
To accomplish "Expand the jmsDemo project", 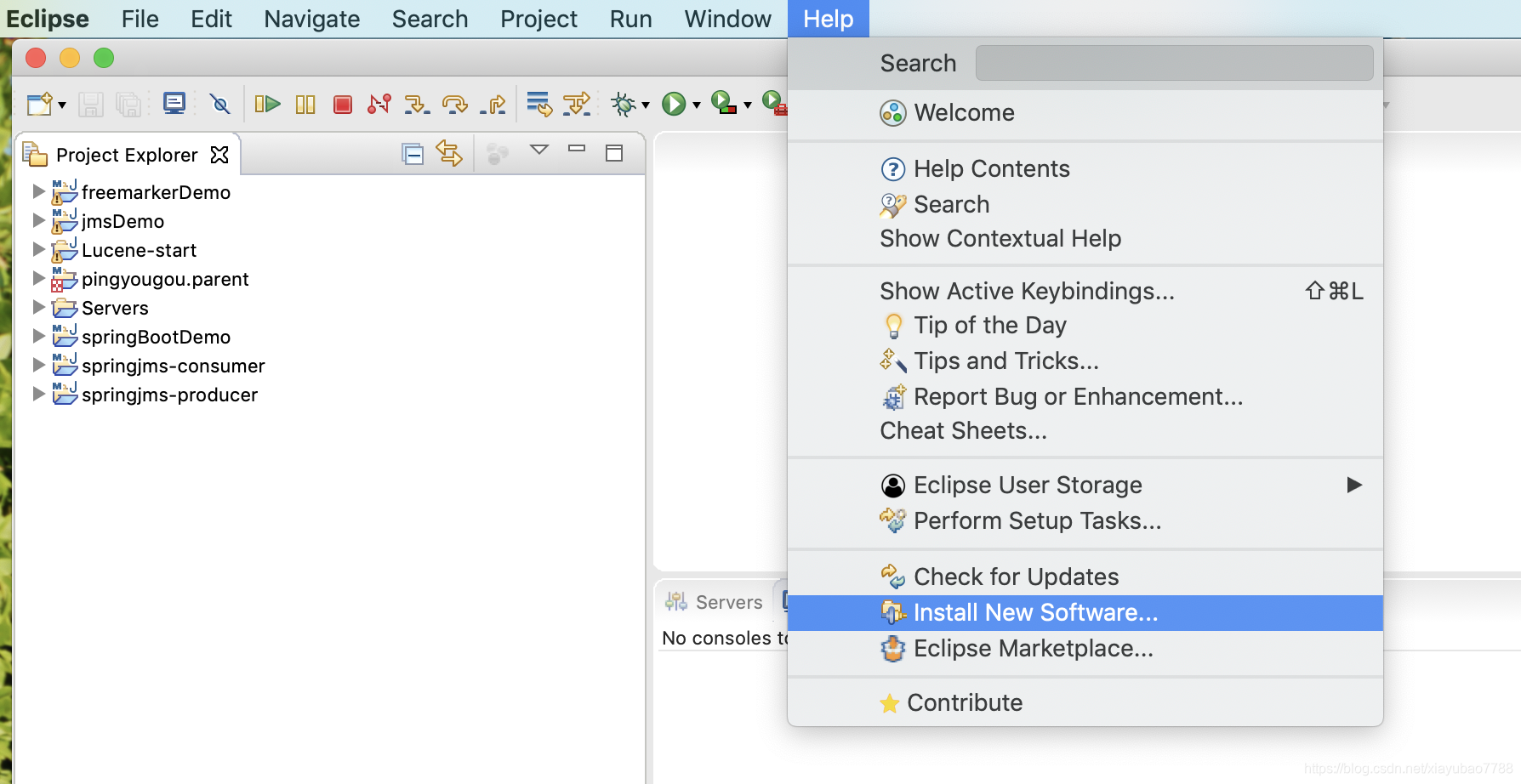I will pyautogui.click(x=38, y=220).
